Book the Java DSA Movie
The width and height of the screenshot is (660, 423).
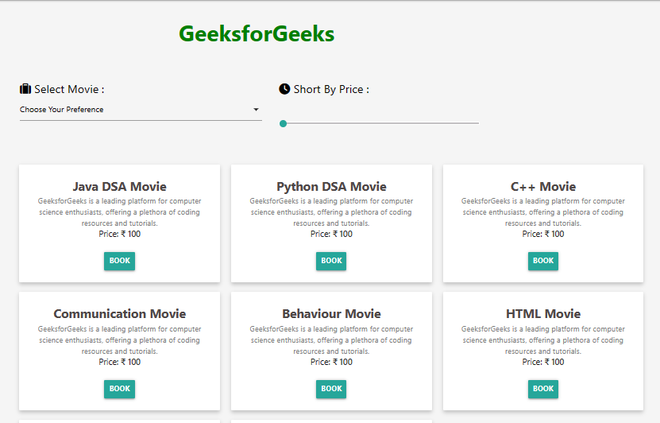coord(120,261)
